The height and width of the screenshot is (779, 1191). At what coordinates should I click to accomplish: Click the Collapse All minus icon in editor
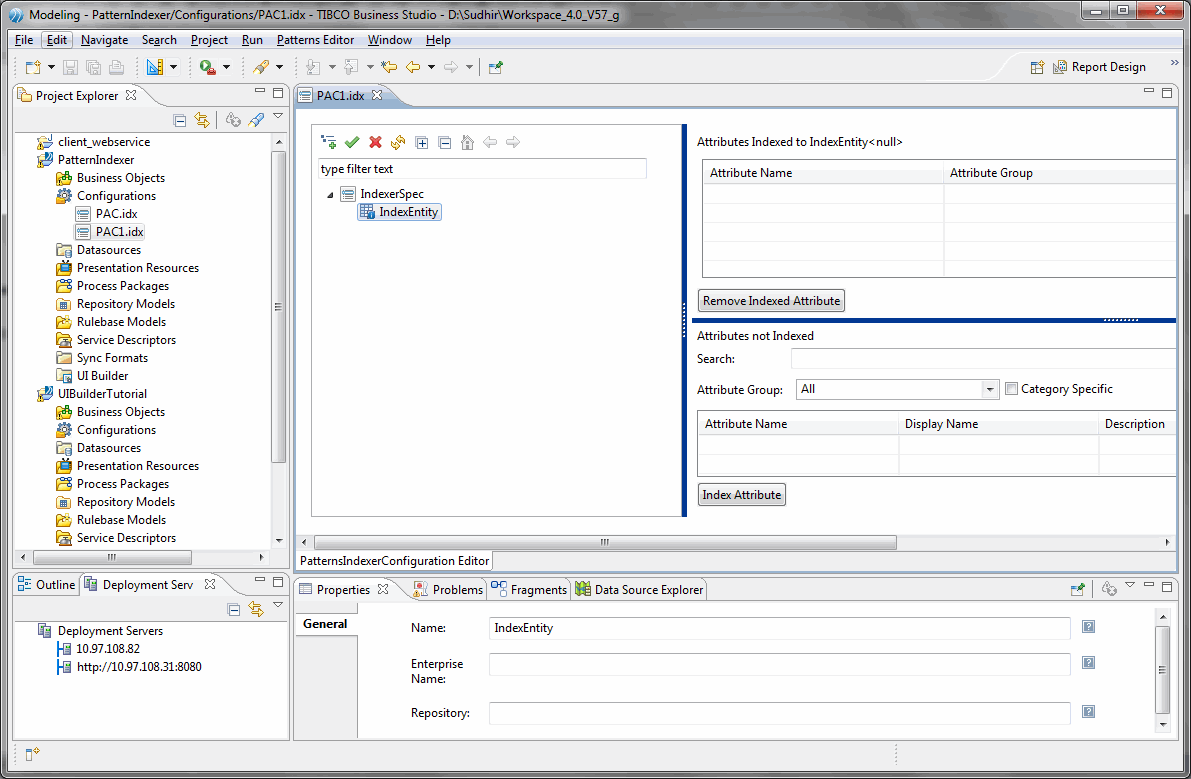(x=445, y=142)
